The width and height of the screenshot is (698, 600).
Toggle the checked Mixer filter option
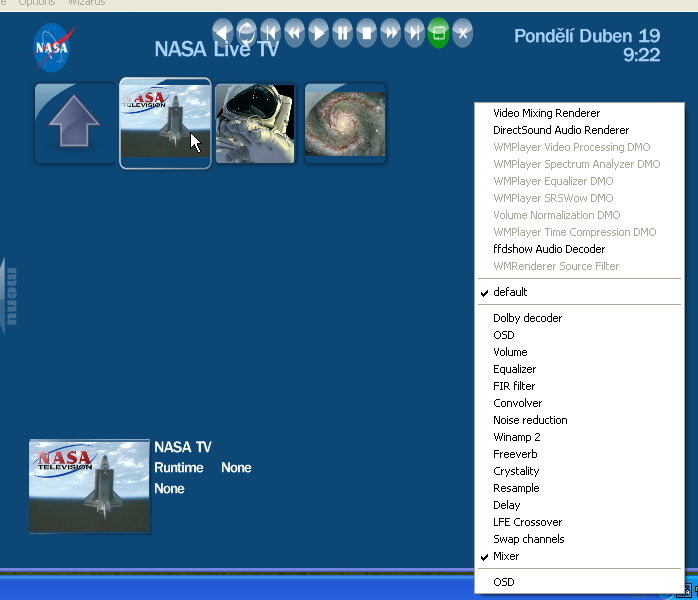pyautogui.click(x=506, y=556)
